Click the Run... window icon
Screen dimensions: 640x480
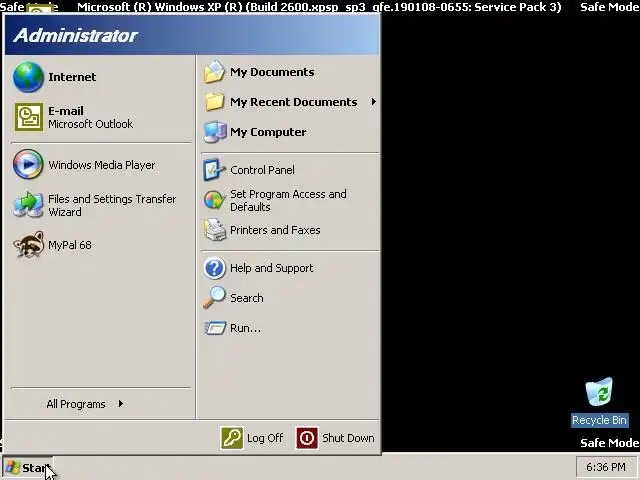pos(215,328)
